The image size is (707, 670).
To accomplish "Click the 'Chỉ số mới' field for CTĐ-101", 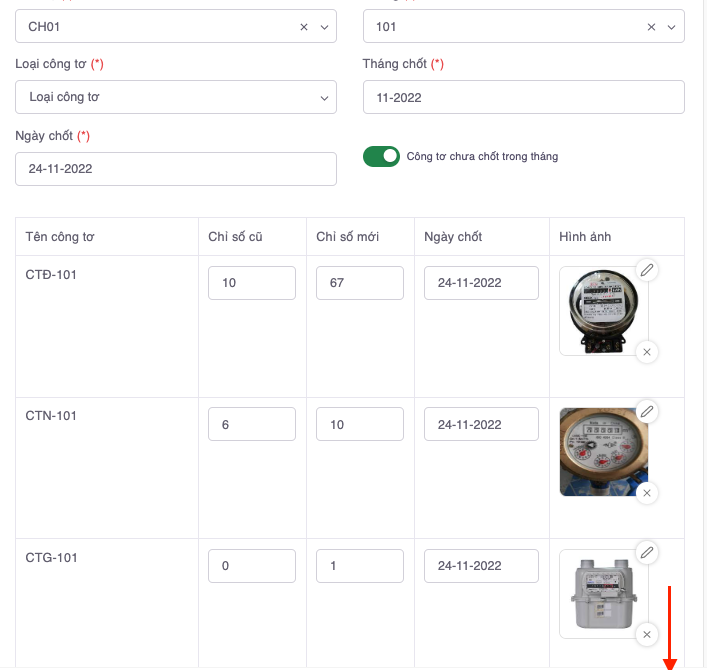I will tap(359, 283).
